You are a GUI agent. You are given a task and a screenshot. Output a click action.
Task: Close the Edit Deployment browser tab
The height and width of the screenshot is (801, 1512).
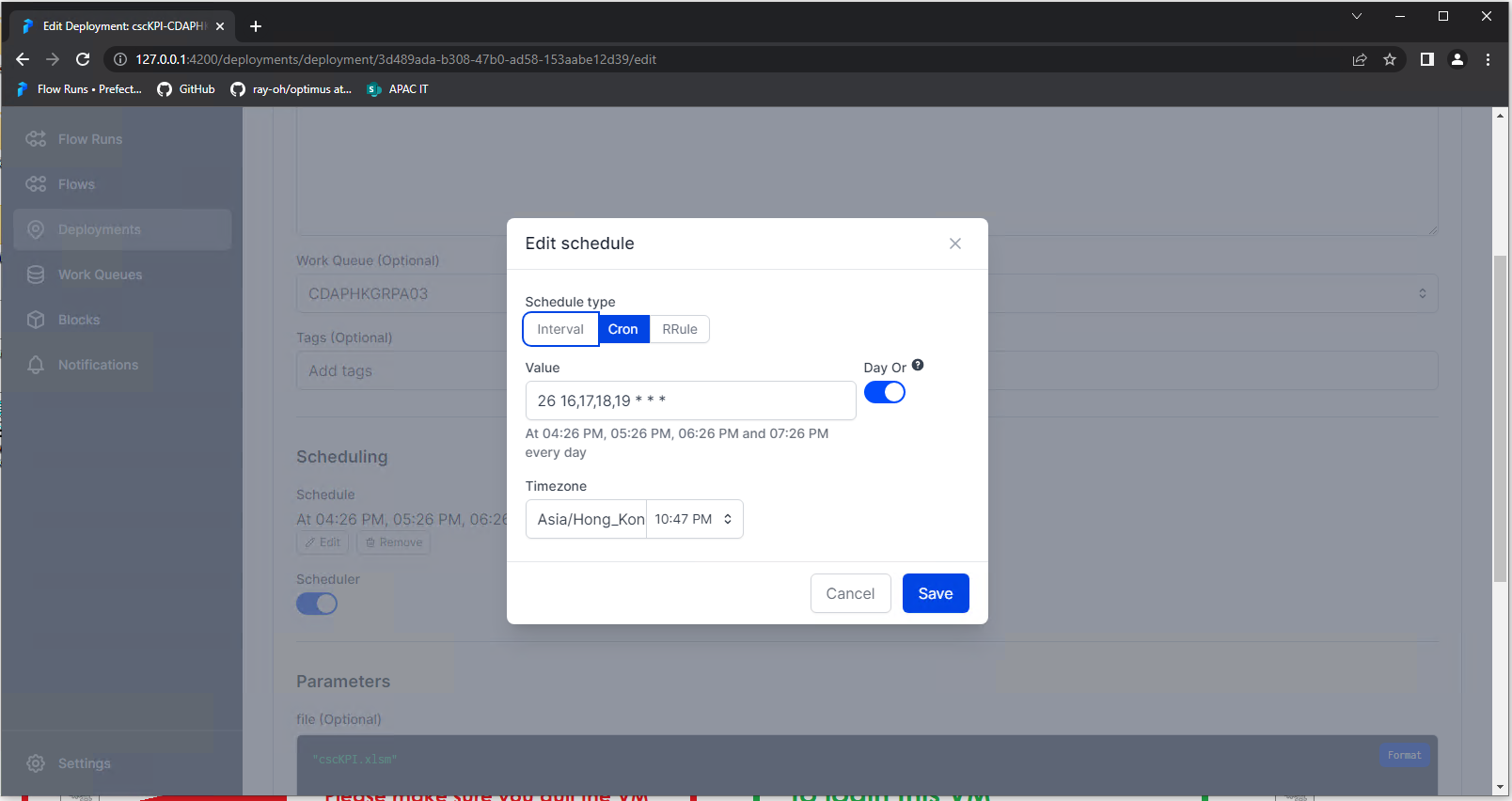click(220, 26)
